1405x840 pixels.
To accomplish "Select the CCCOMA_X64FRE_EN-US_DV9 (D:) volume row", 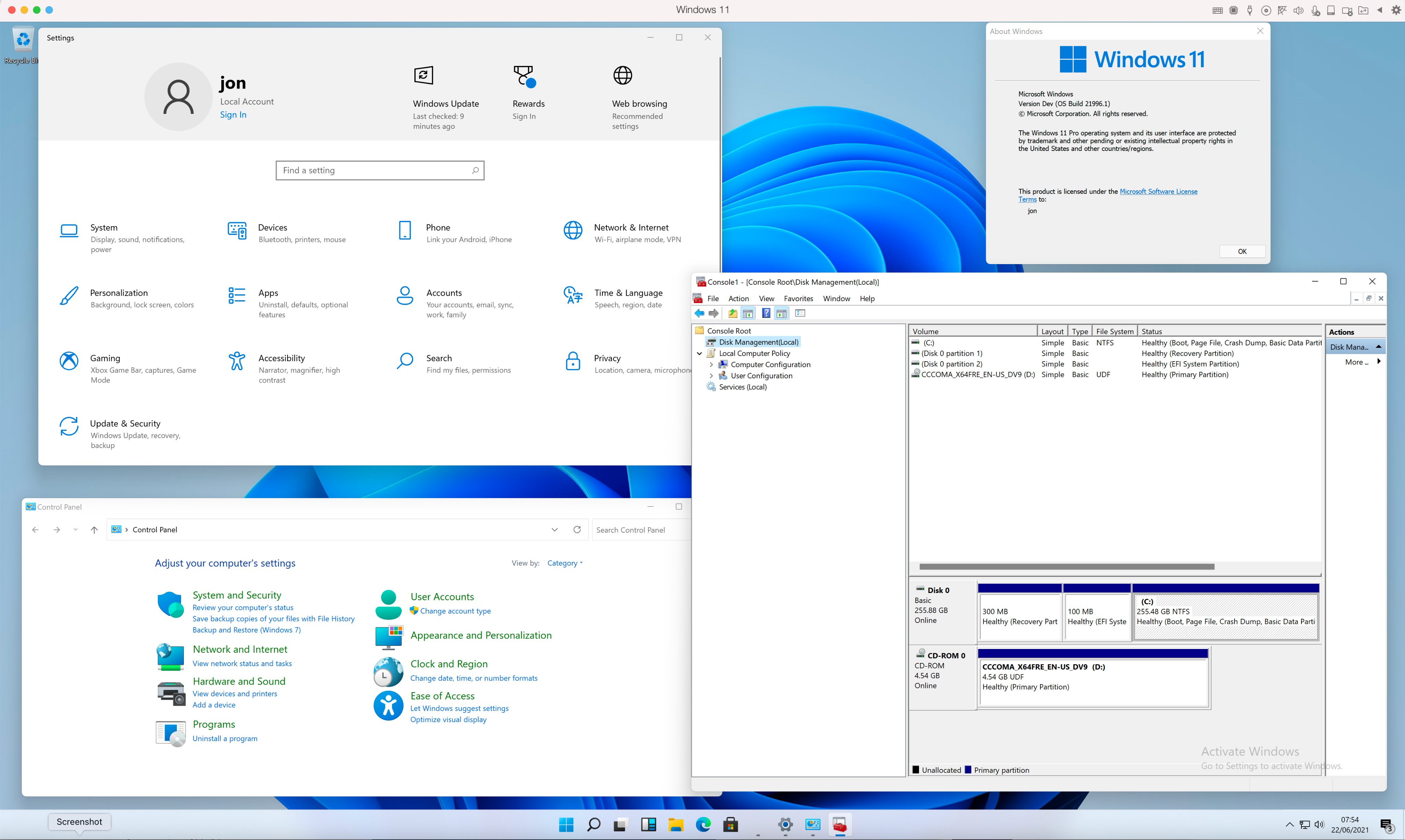I will [1115, 375].
